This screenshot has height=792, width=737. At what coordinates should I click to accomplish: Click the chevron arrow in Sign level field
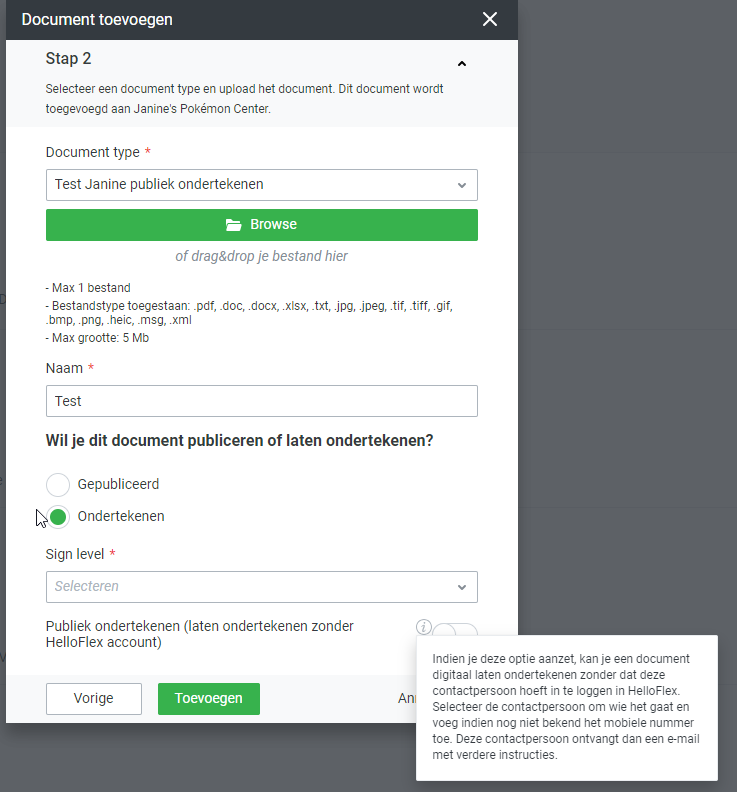[x=462, y=587]
